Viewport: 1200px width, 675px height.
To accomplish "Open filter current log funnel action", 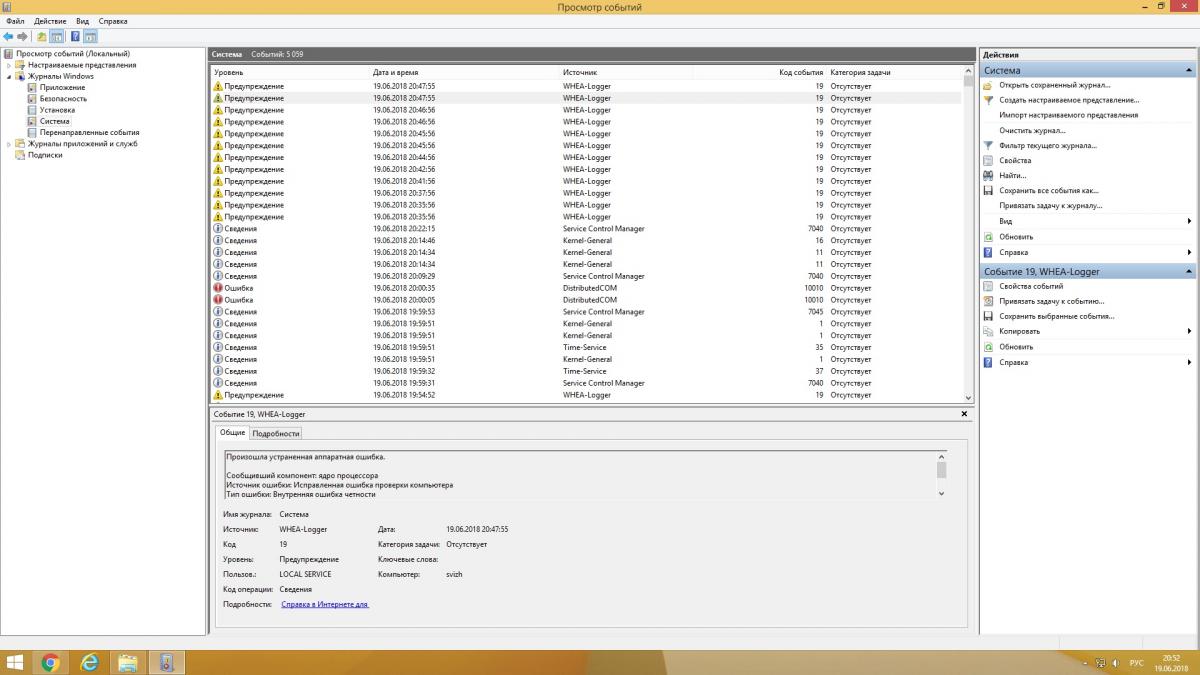I will tap(988, 146).
